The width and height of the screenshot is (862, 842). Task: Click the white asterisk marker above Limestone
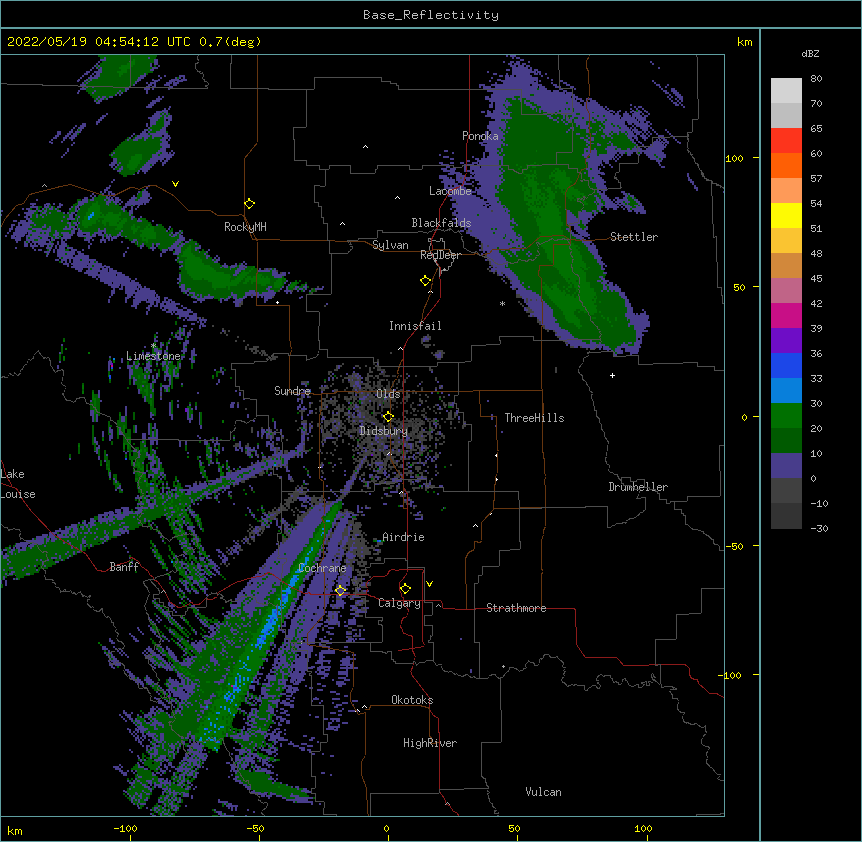153,346
